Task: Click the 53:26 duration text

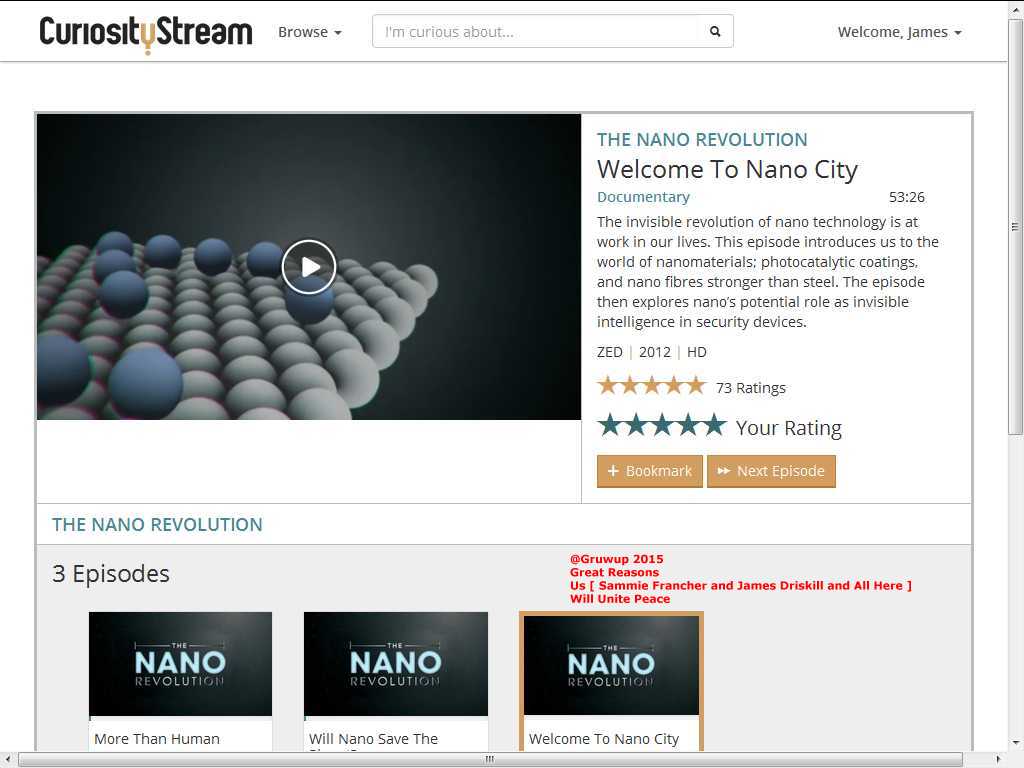Action: pos(907,197)
